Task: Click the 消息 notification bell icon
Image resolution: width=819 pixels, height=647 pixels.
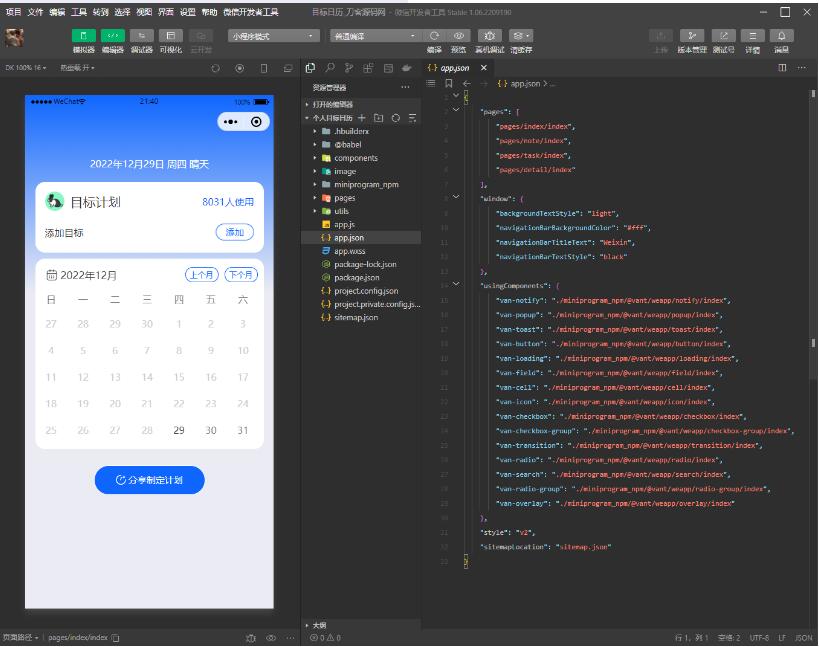Action: click(x=781, y=36)
